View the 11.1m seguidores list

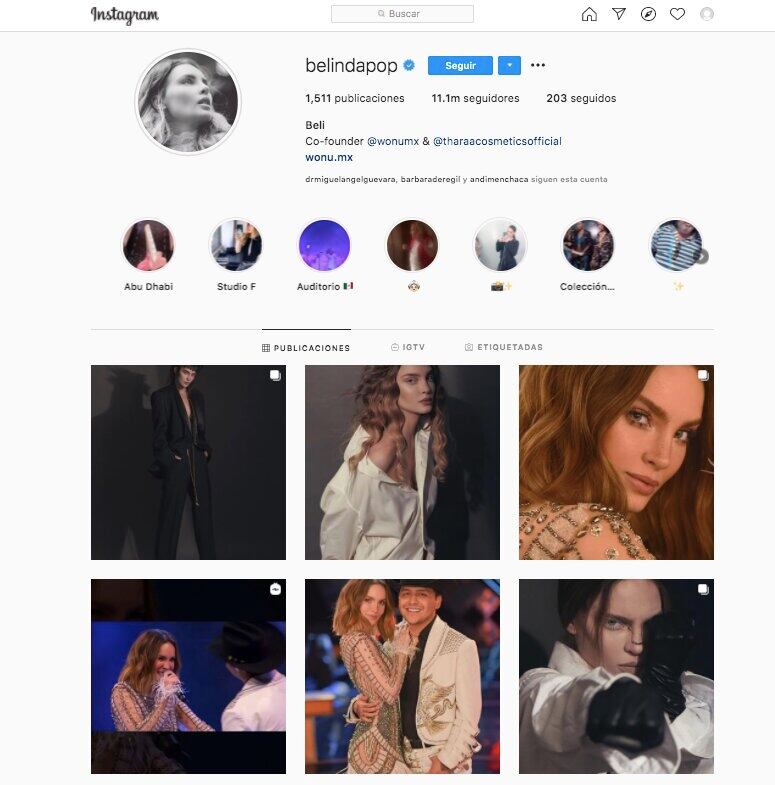pos(475,98)
